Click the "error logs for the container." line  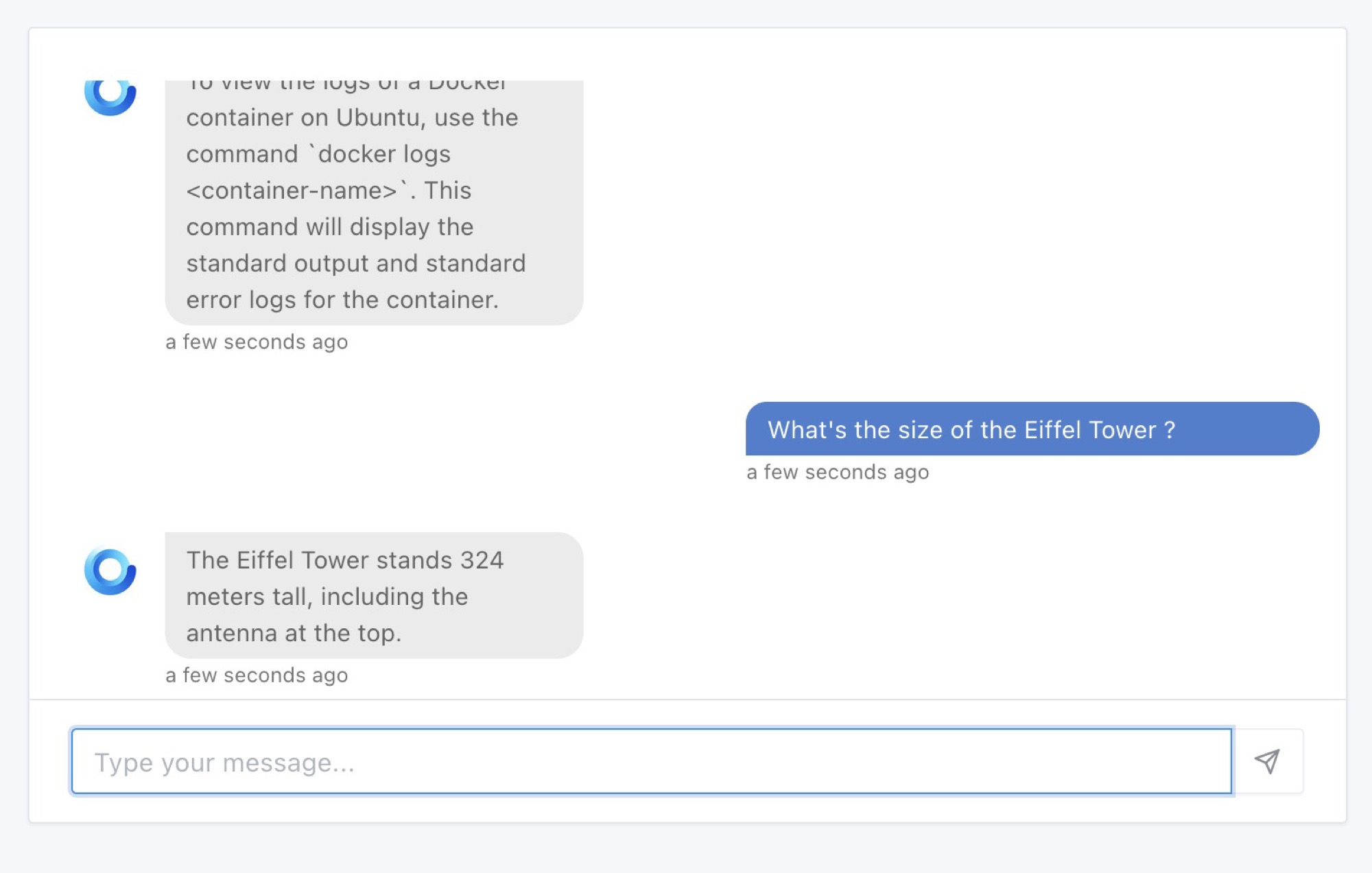342,300
